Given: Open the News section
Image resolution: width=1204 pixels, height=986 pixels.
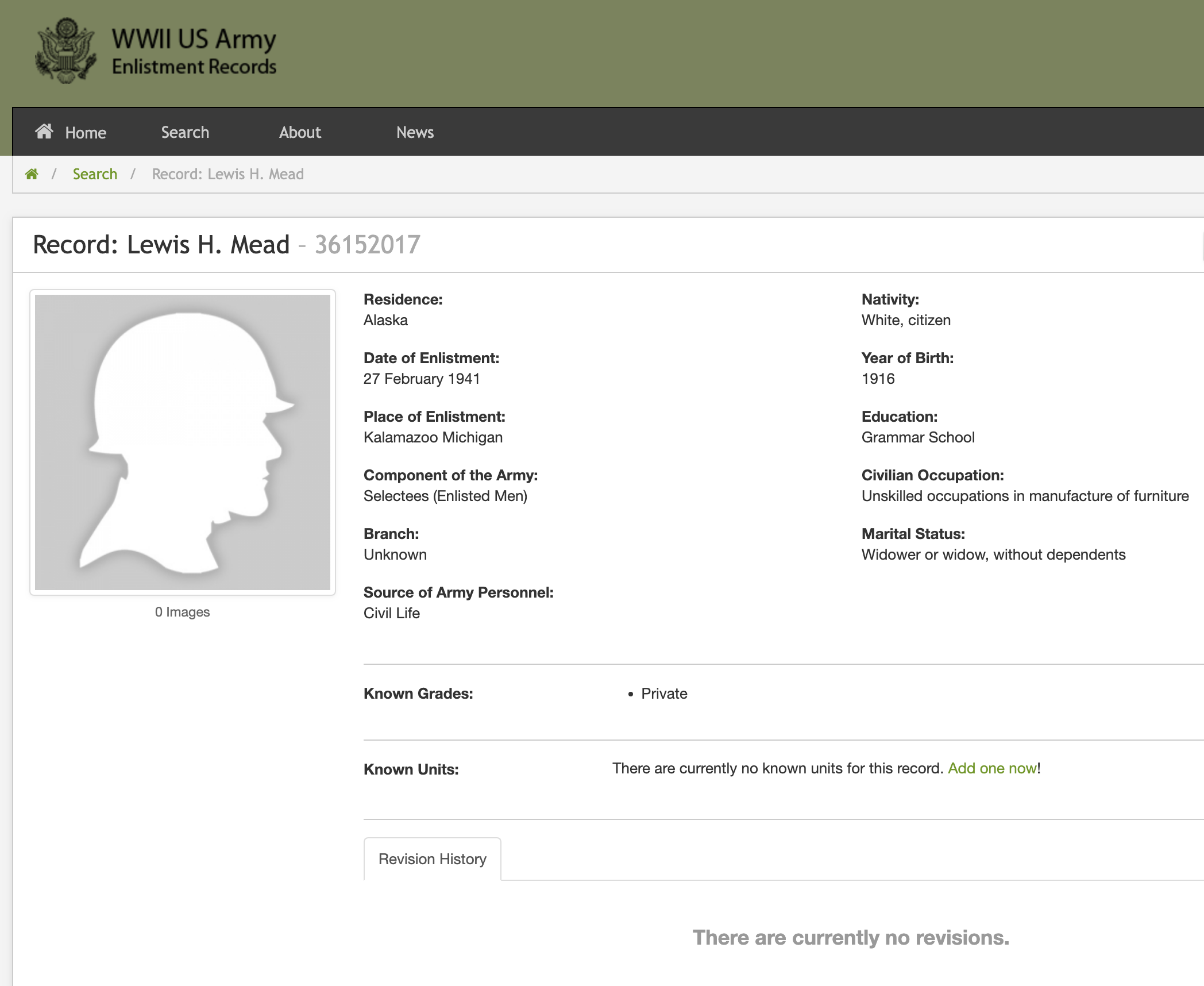Looking at the screenshot, I should [x=415, y=132].
